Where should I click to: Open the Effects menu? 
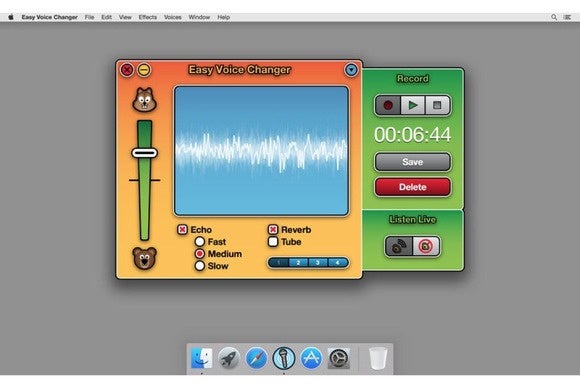pyautogui.click(x=148, y=17)
